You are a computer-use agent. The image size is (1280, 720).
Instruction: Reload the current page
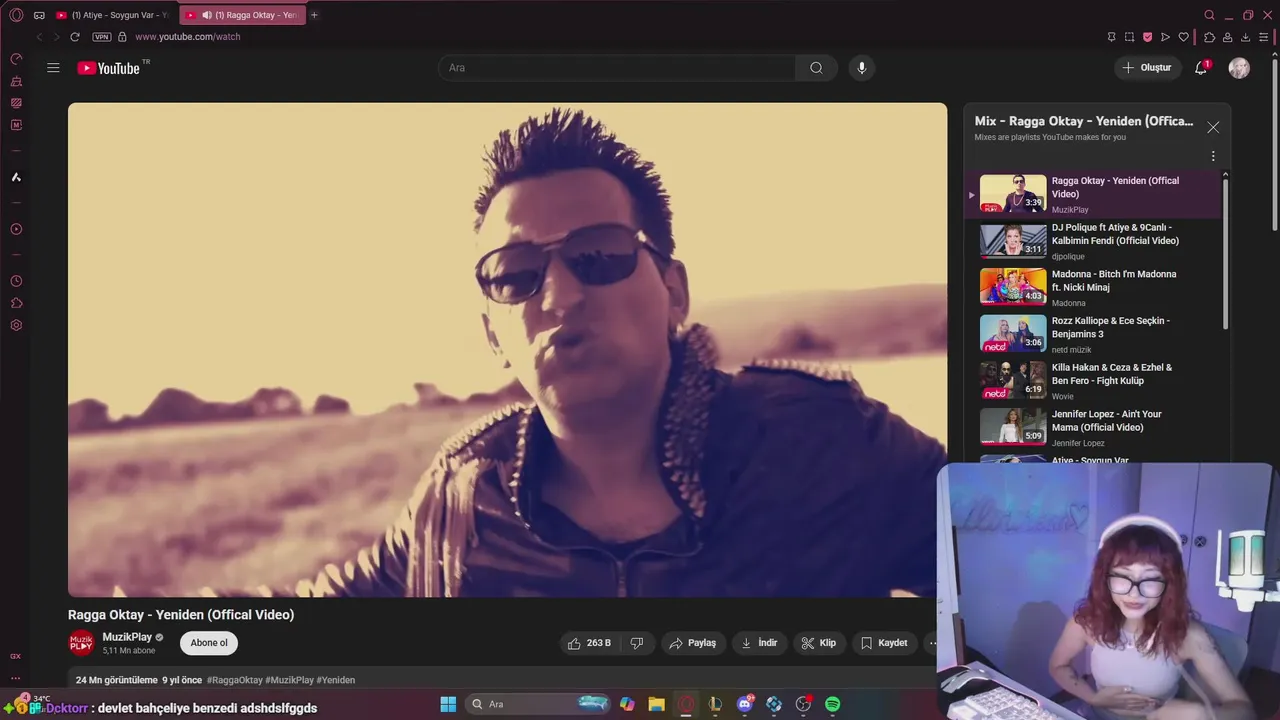click(x=74, y=37)
